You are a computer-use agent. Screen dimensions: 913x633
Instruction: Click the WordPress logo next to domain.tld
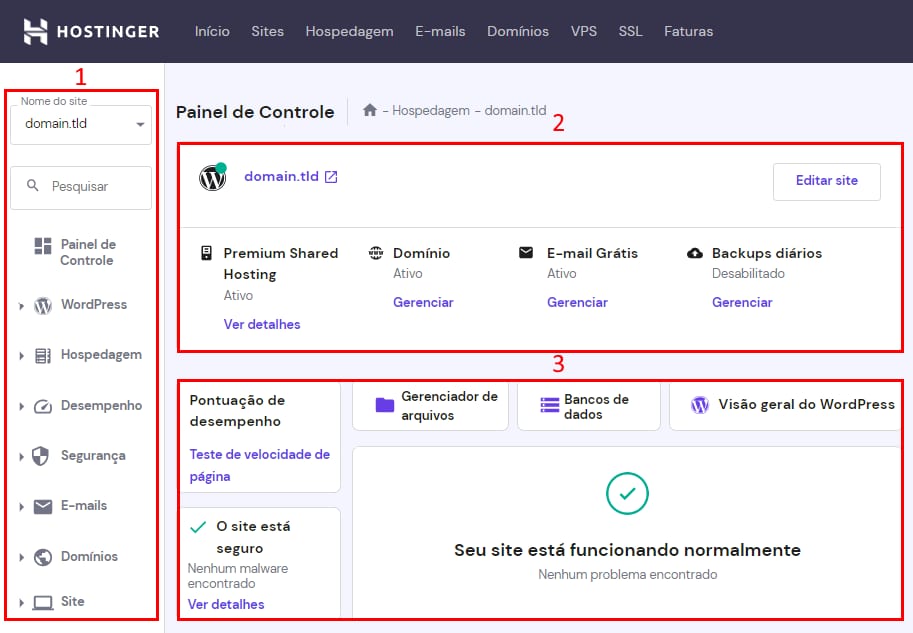[x=212, y=178]
